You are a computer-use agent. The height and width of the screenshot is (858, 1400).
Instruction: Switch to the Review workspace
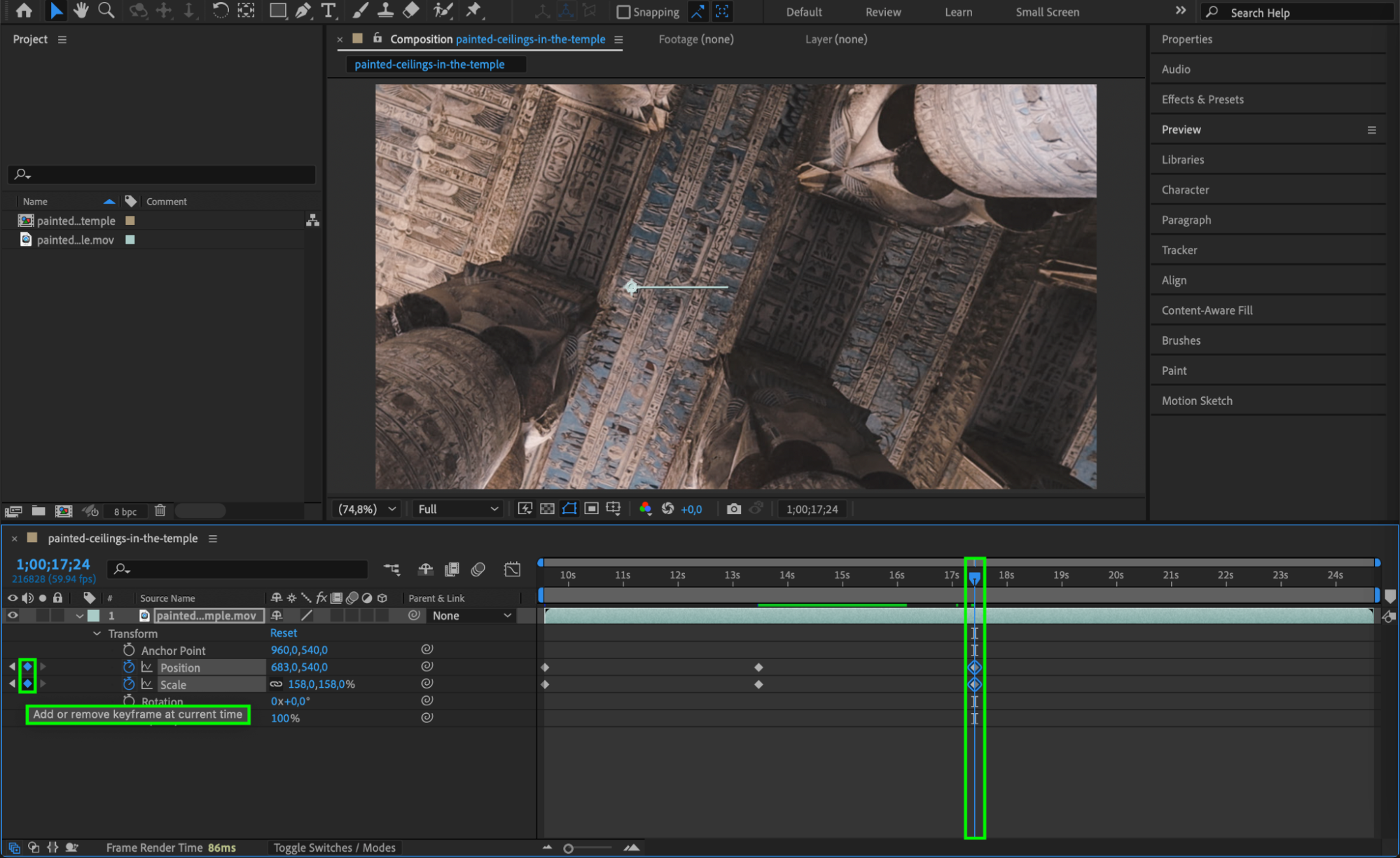882,12
